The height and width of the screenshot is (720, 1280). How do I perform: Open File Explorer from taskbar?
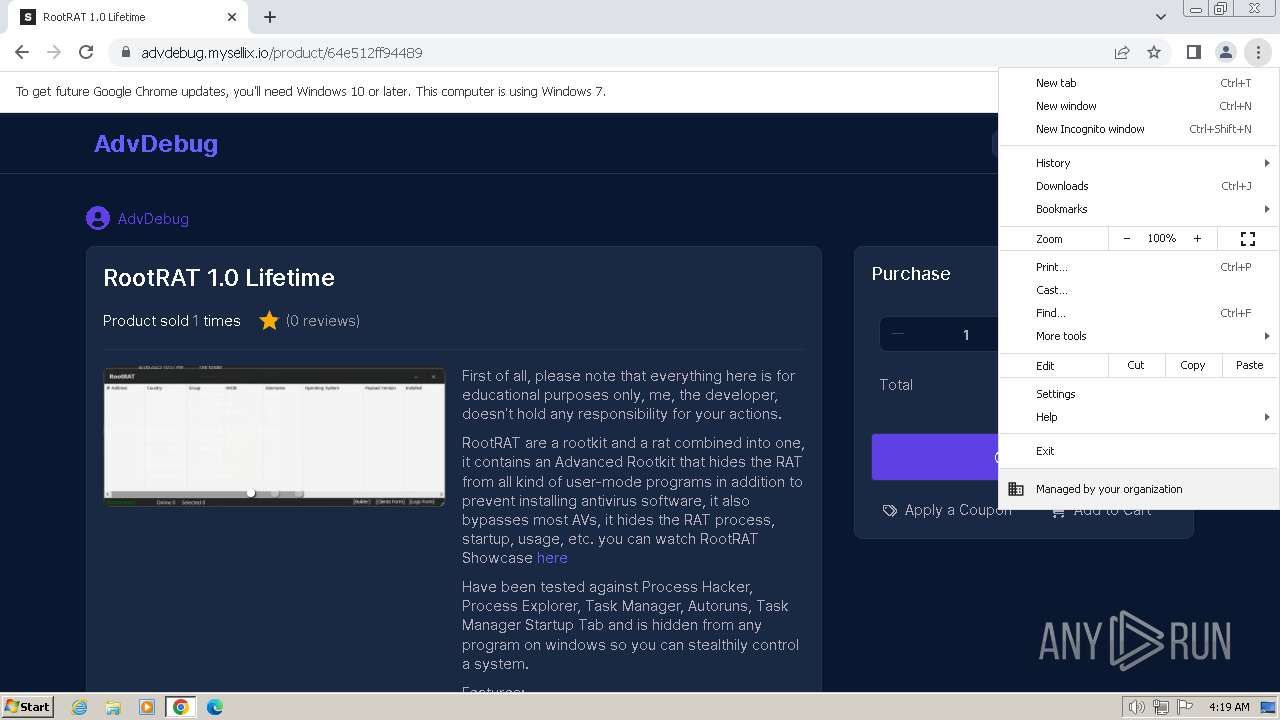(113, 707)
